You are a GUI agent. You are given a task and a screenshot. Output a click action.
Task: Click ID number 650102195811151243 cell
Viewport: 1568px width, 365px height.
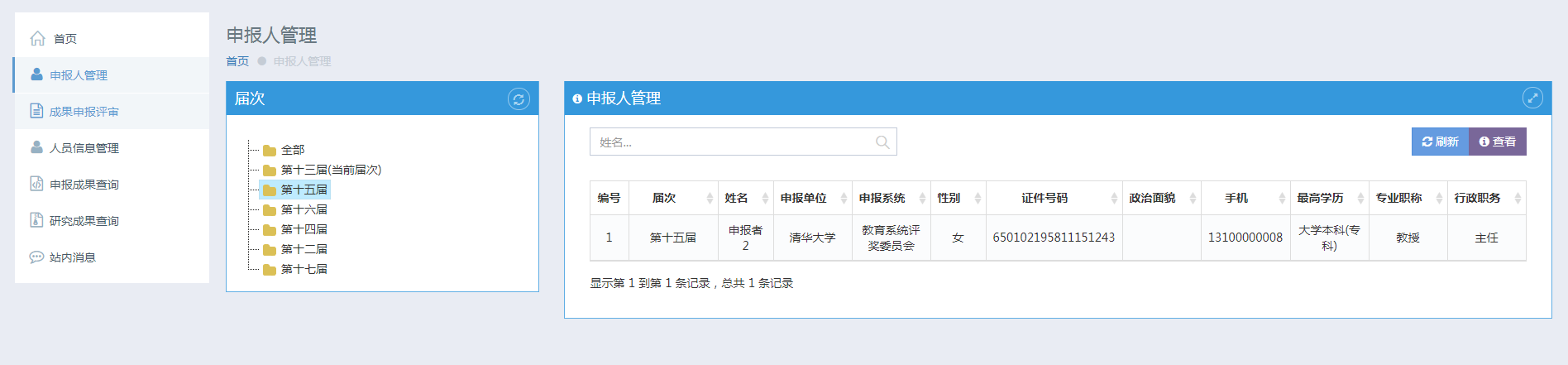[1054, 238]
